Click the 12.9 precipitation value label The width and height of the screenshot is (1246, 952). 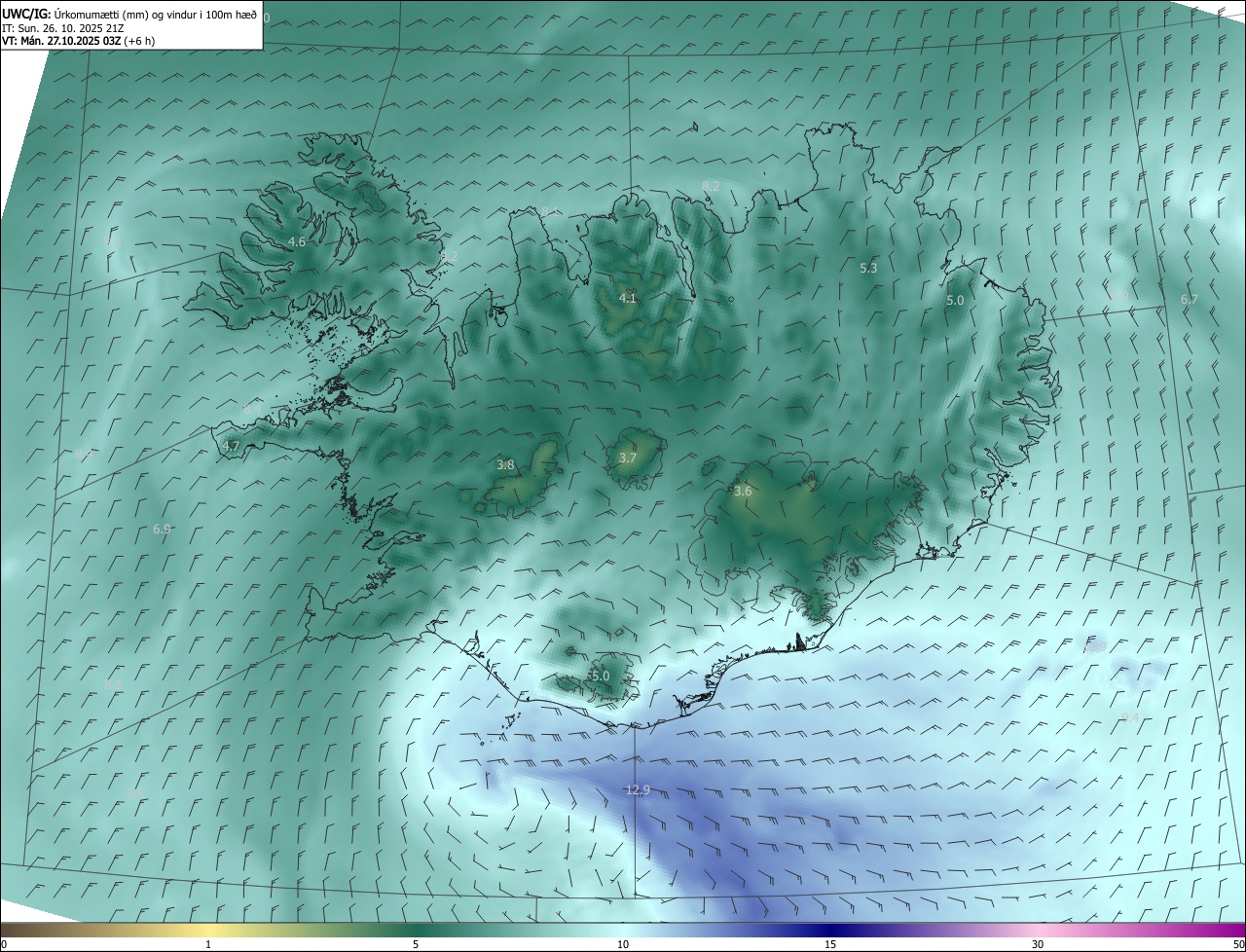[x=638, y=789]
